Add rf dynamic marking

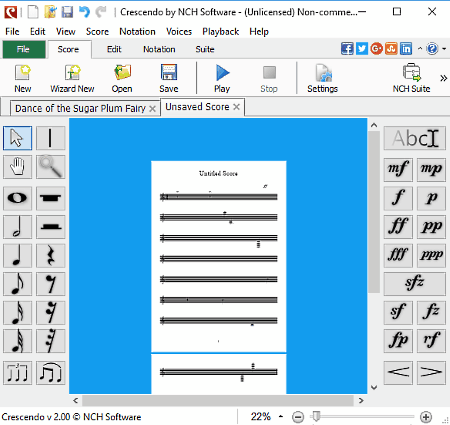(431, 341)
